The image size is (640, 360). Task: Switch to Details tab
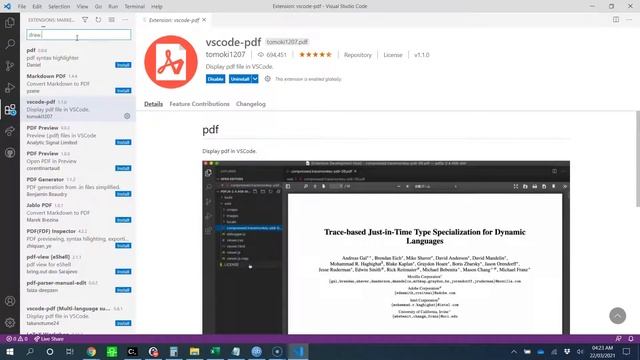coord(153,104)
